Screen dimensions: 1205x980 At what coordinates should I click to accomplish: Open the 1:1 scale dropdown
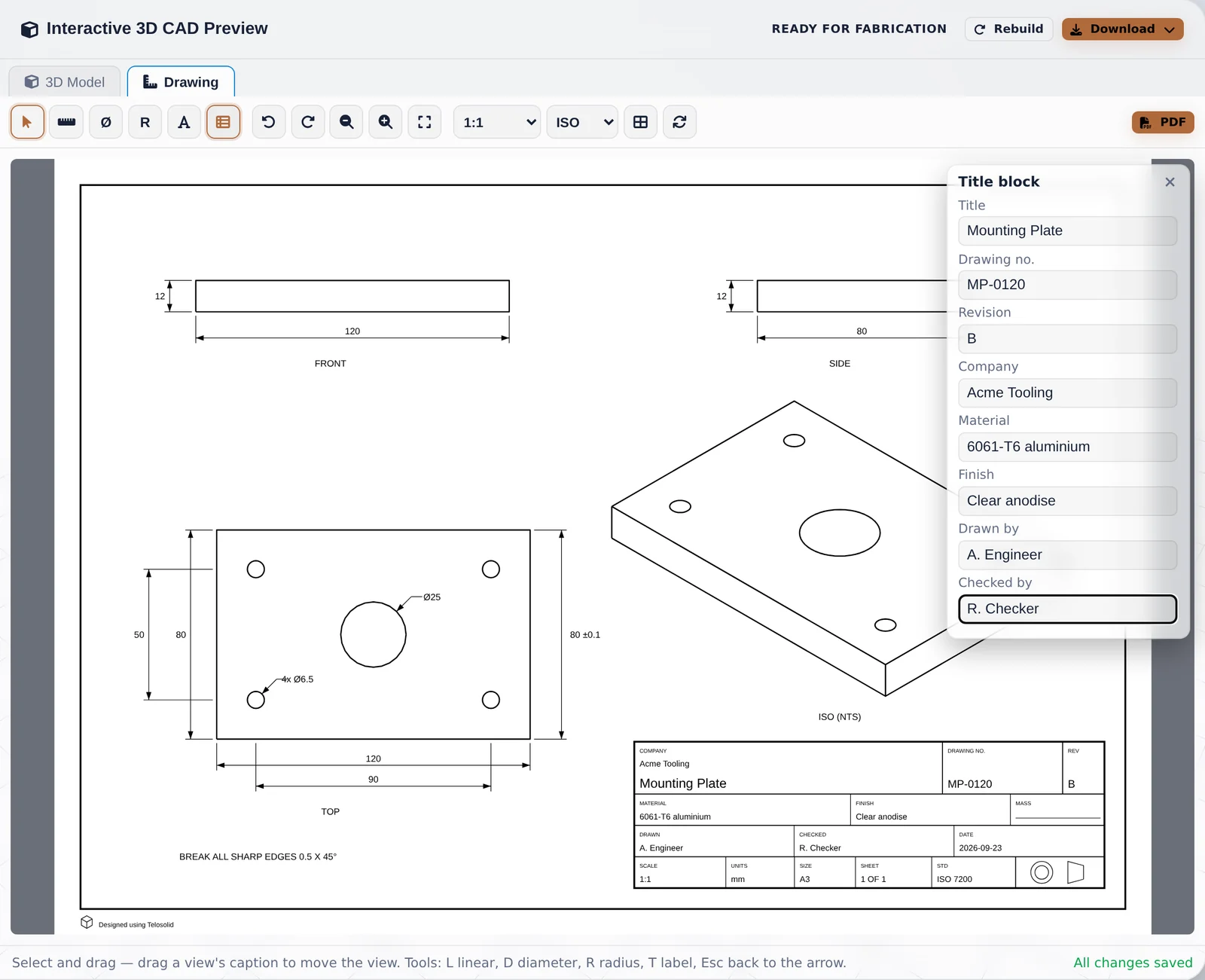point(497,122)
